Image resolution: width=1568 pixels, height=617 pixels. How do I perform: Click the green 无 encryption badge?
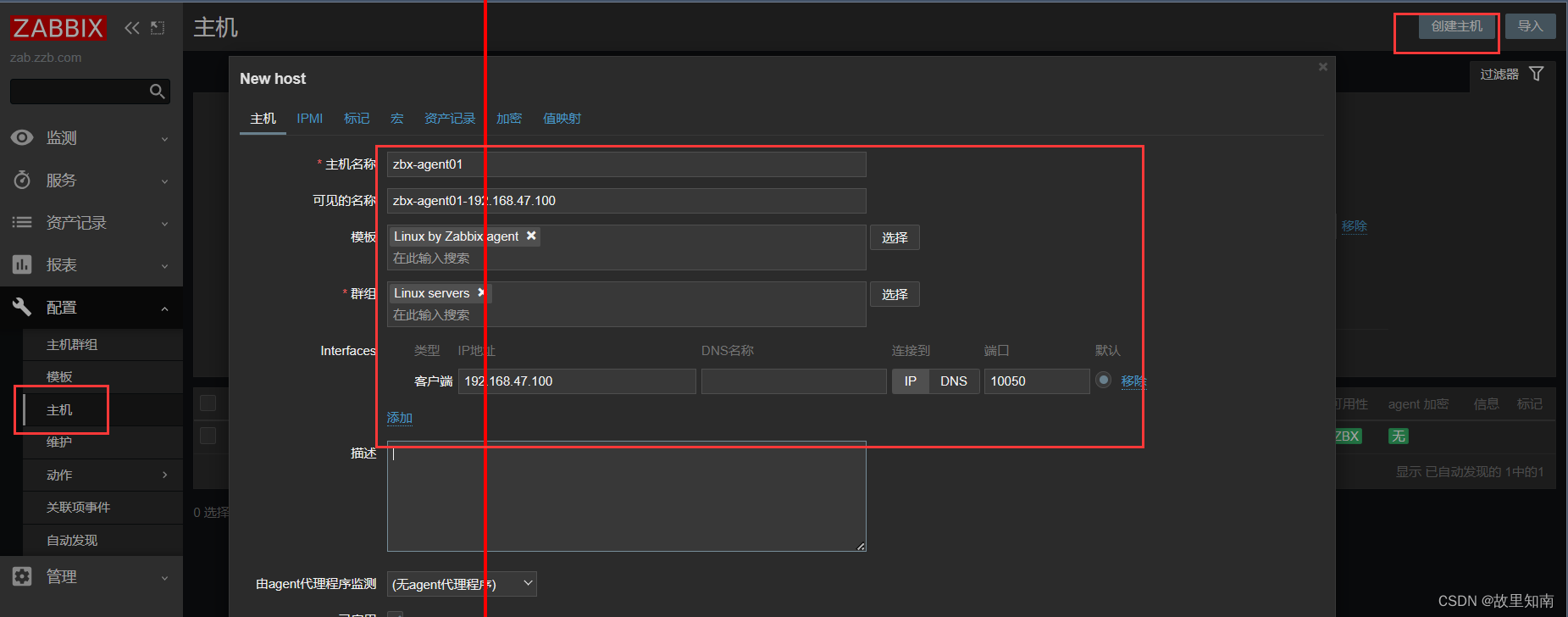point(1398,436)
